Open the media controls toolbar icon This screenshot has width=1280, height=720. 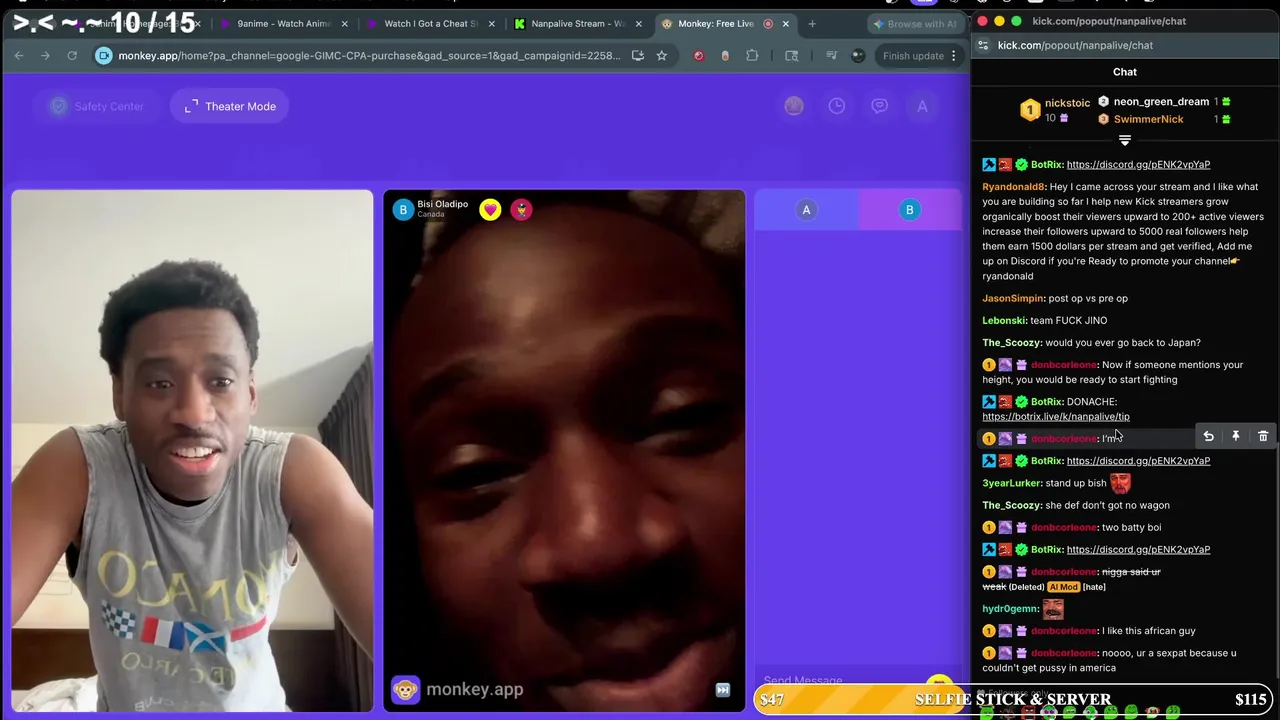pos(831,56)
